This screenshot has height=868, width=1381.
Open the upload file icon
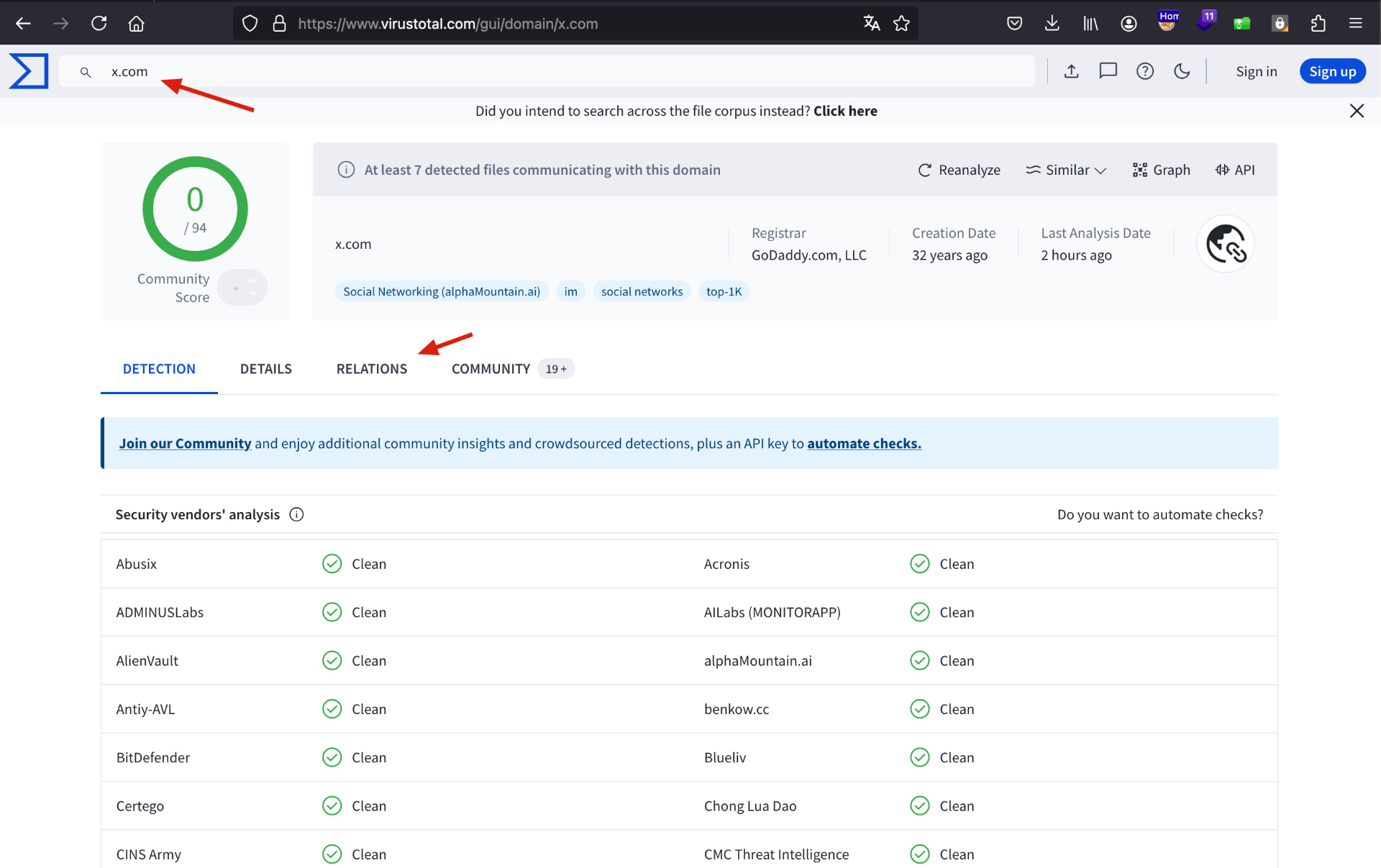(x=1071, y=71)
